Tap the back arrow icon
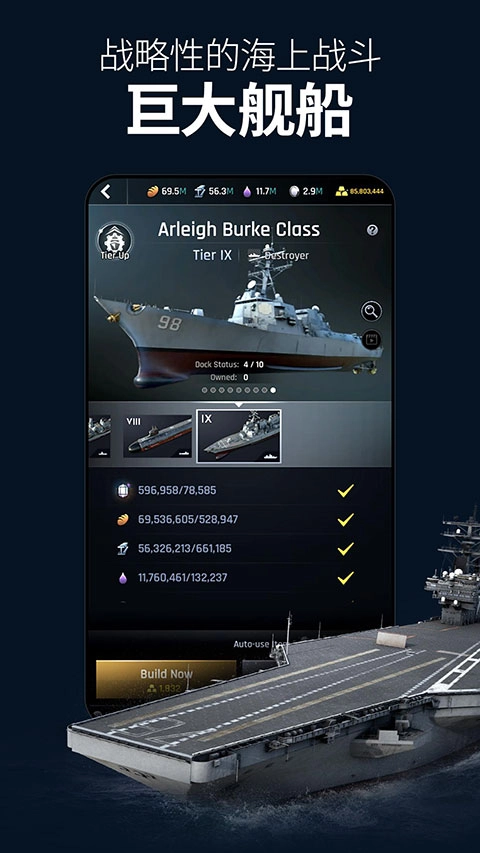 click(x=106, y=191)
